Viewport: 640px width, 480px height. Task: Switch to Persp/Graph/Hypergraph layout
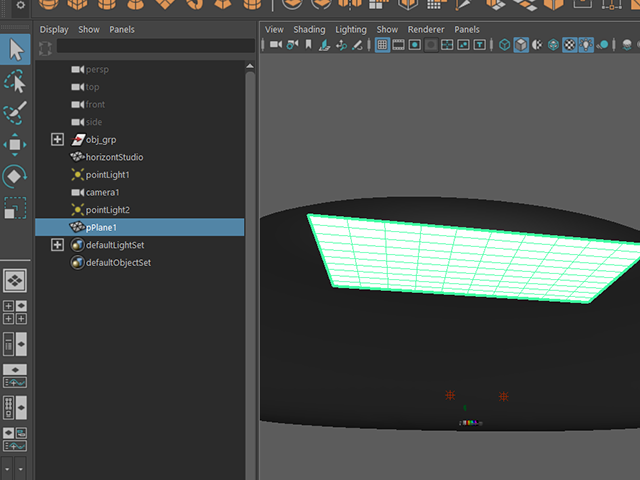coord(15,439)
